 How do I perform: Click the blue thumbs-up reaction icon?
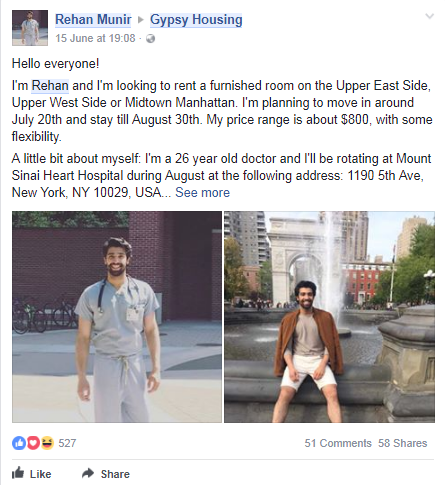[x=19, y=443]
